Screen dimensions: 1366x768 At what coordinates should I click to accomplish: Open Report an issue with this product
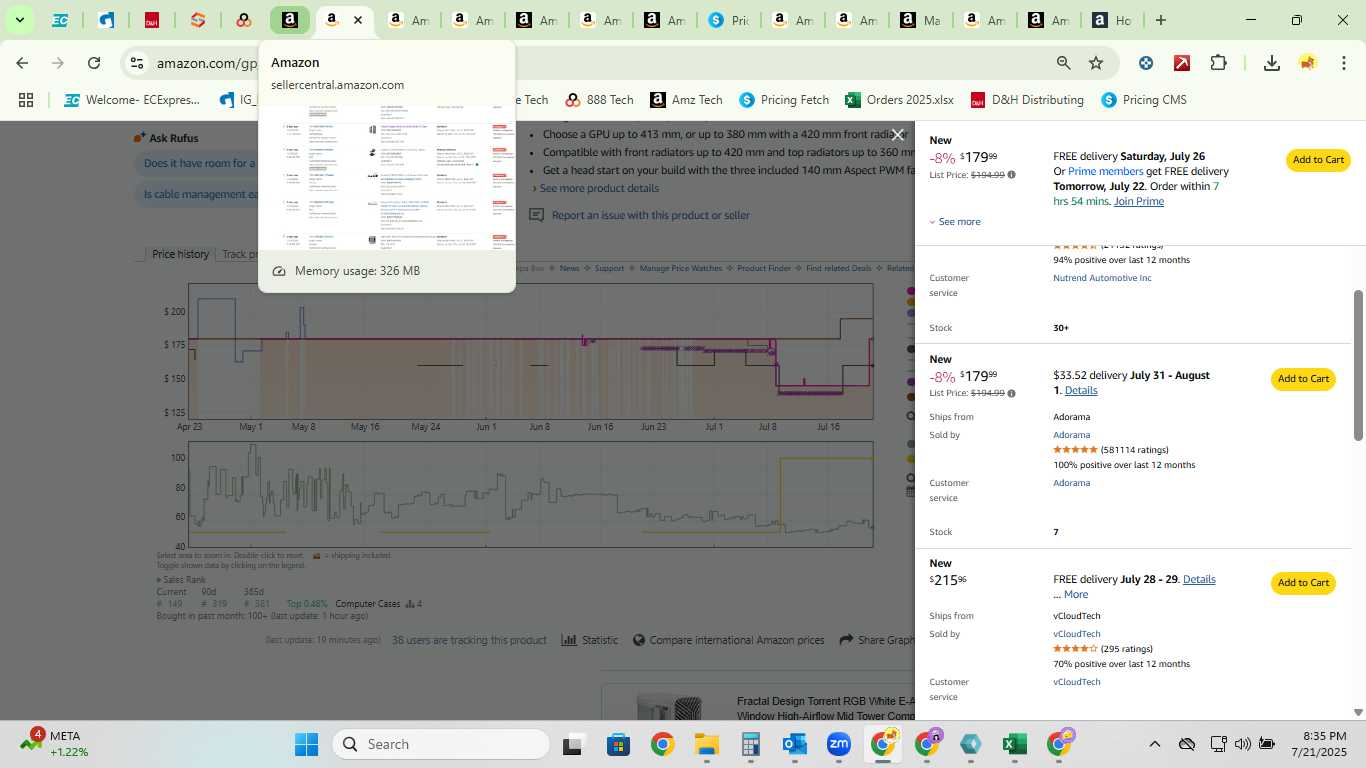(639, 215)
